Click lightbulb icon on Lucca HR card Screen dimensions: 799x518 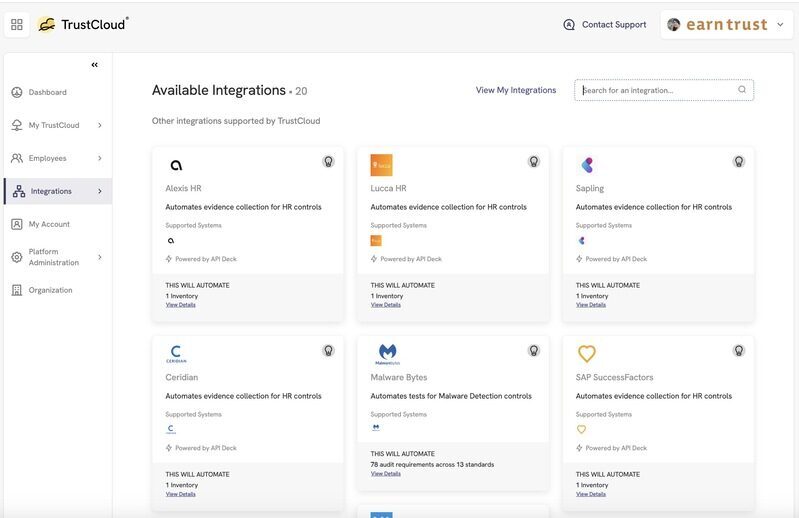coord(534,161)
